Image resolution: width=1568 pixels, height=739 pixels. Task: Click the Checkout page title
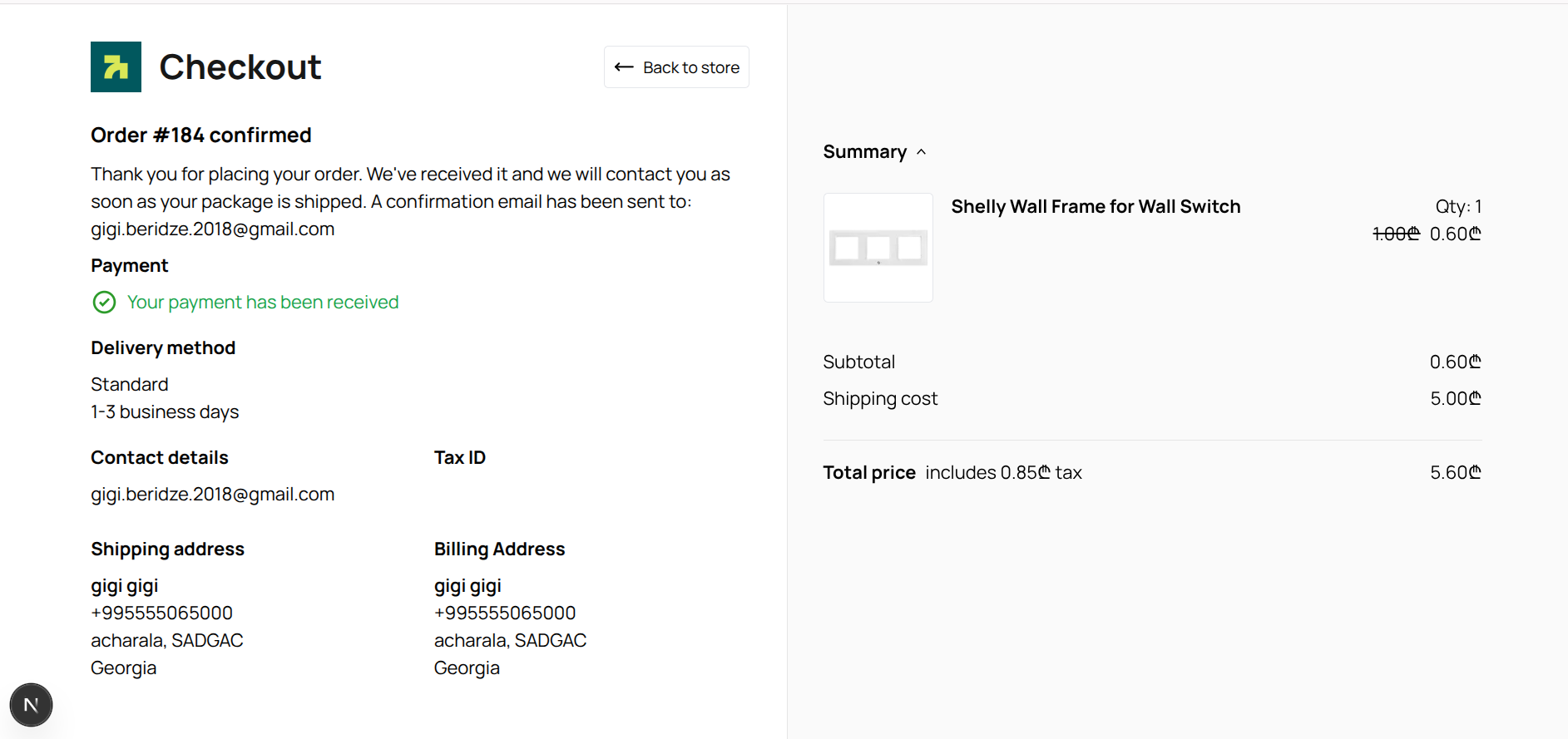(x=240, y=67)
